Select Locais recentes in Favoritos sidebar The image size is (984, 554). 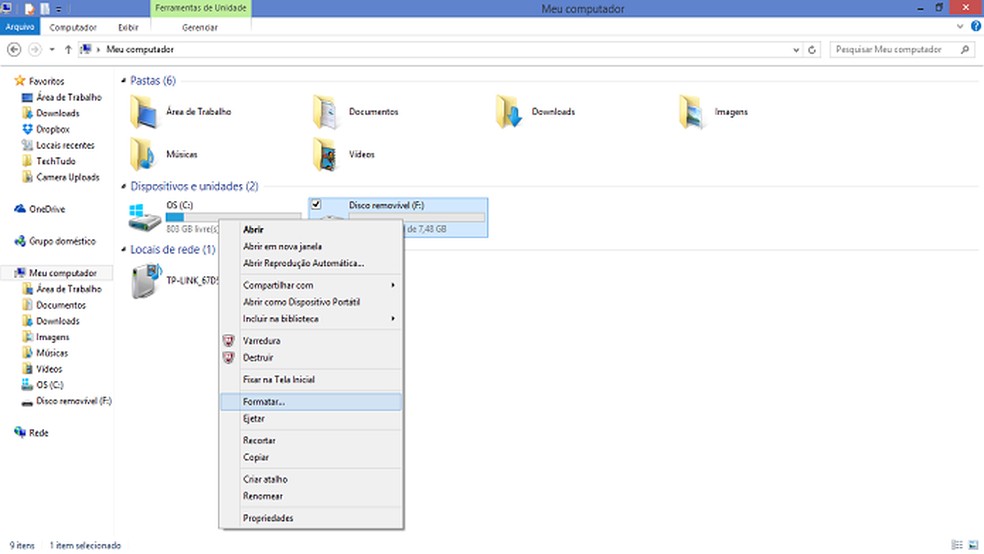[x=58, y=146]
